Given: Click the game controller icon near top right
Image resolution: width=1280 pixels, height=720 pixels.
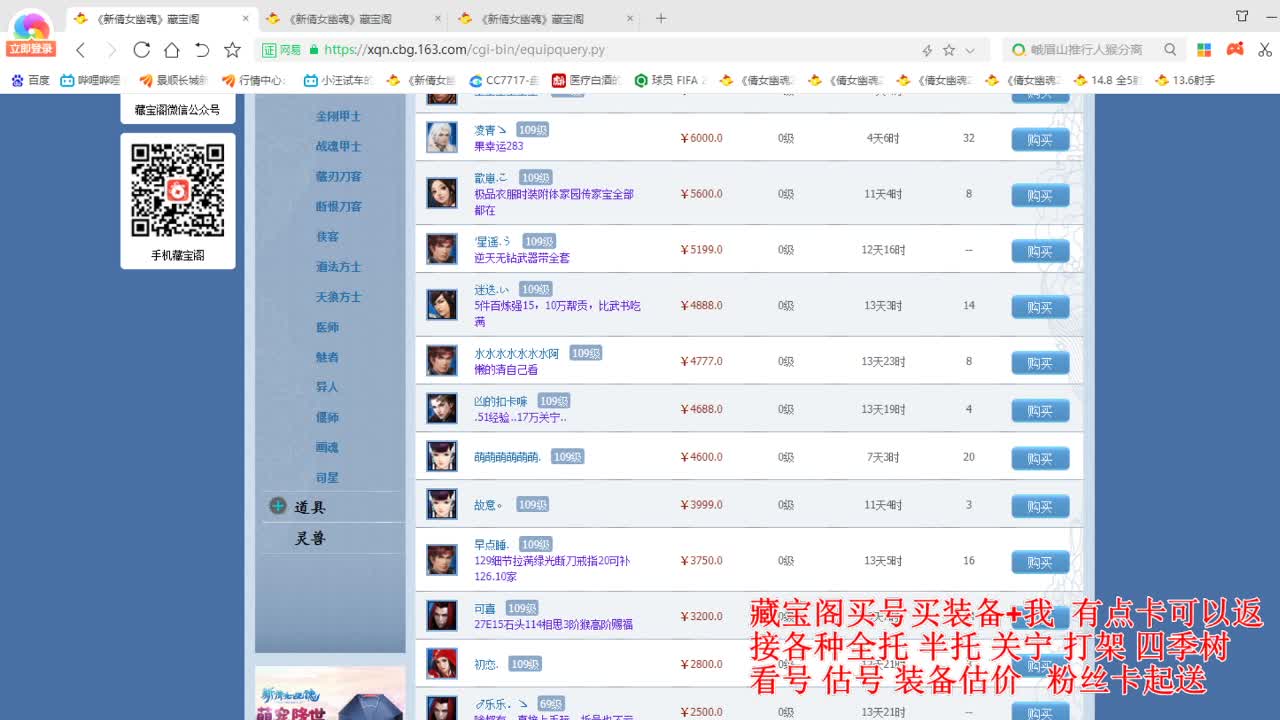Looking at the screenshot, I should pyautogui.click(x=1234, y=48).
